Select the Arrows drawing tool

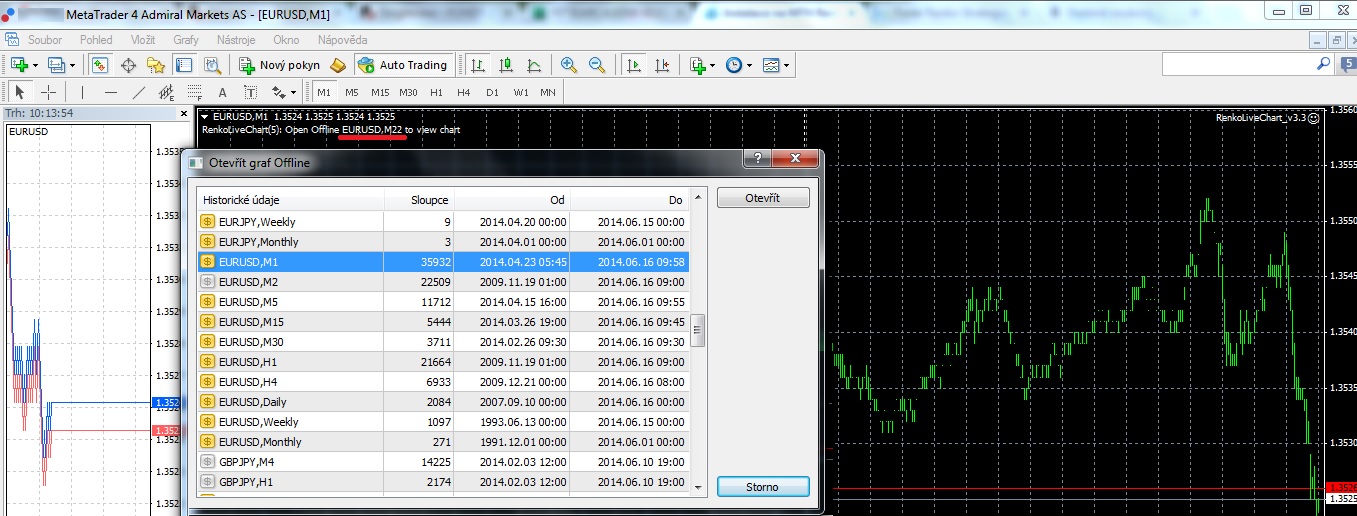[278, 92]
